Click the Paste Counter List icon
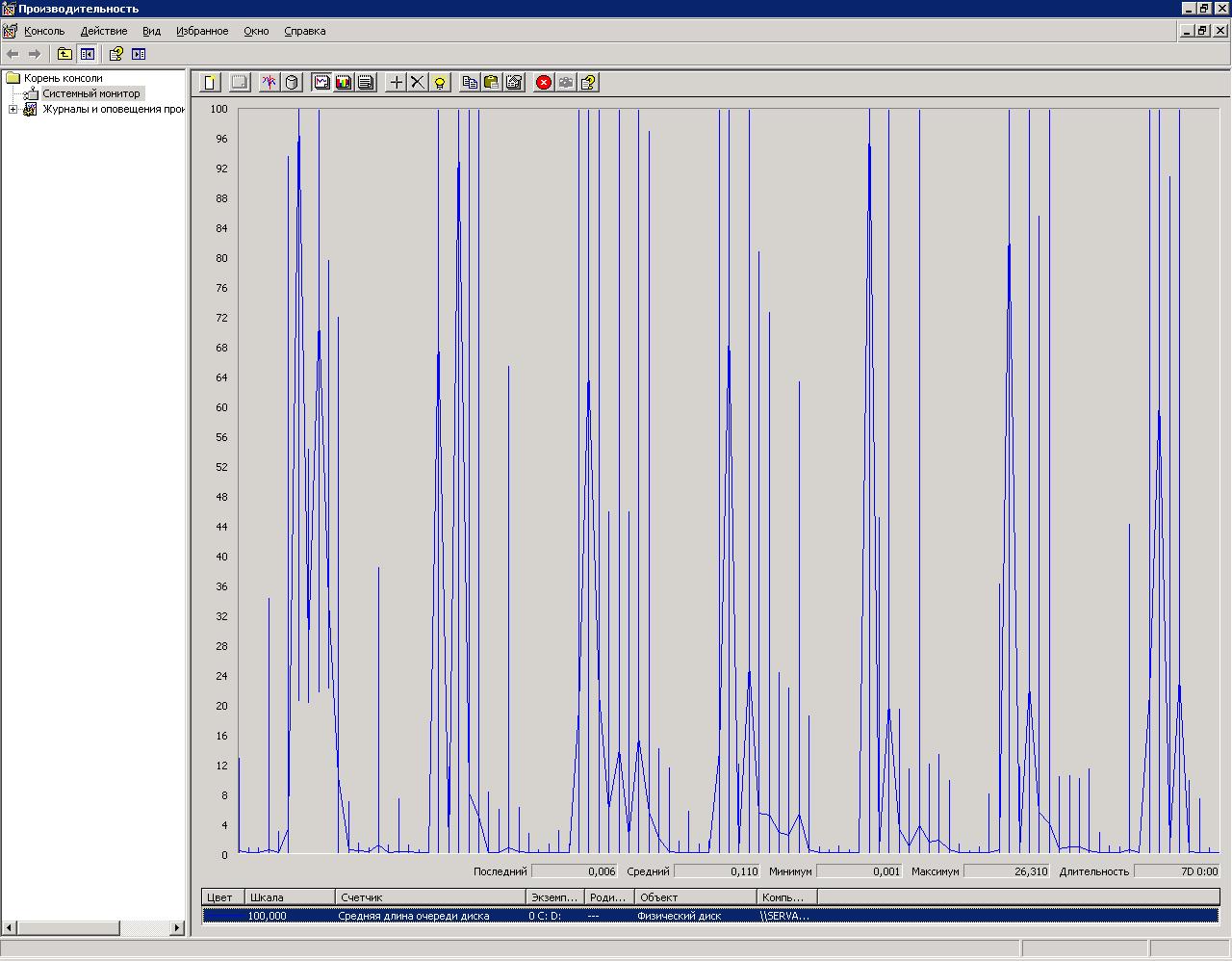This screenshot has height=961, width=1232. [492, 83]
